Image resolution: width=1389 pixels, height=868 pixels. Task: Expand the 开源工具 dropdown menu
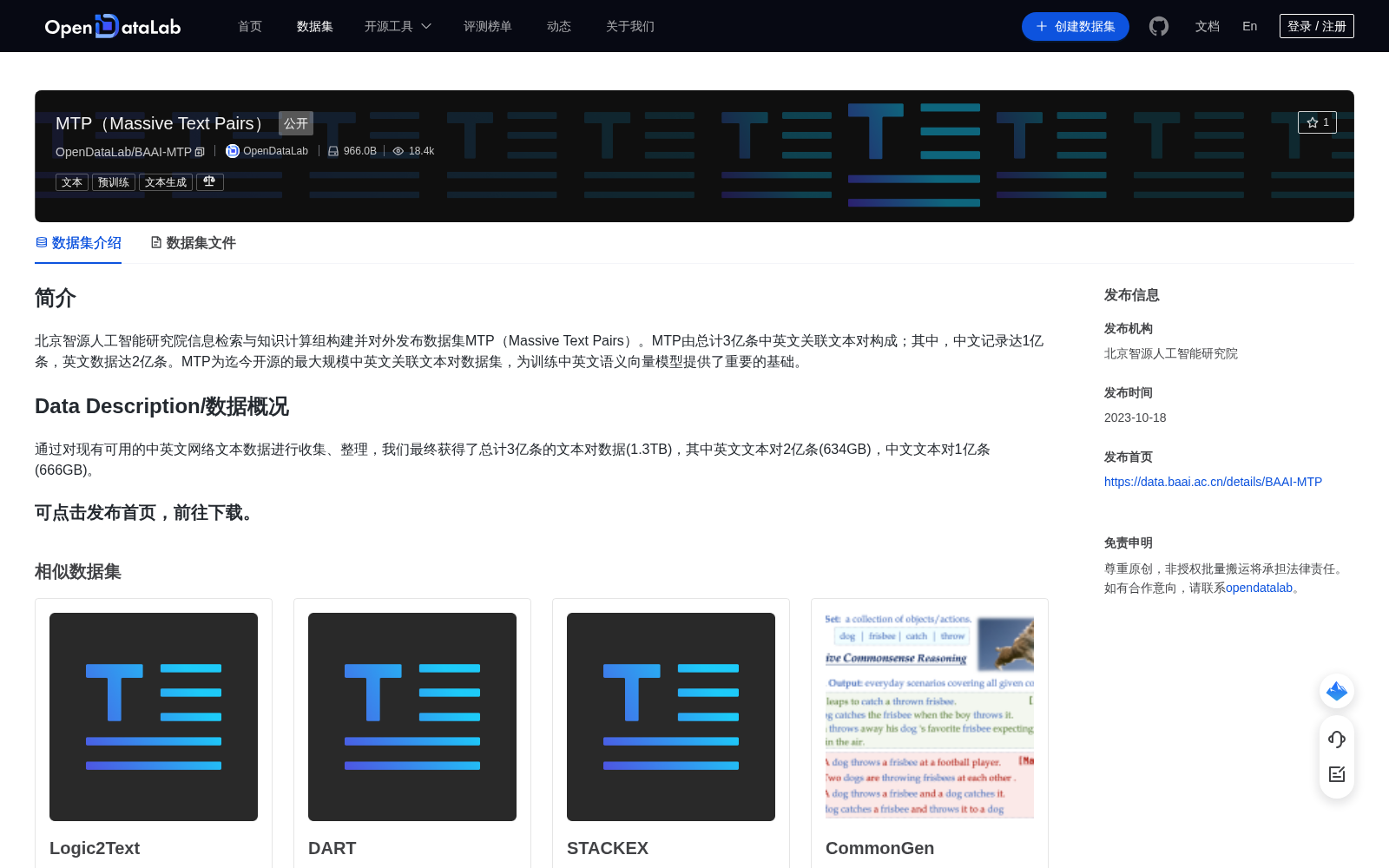pyautogui.click(x=398, y=26)
